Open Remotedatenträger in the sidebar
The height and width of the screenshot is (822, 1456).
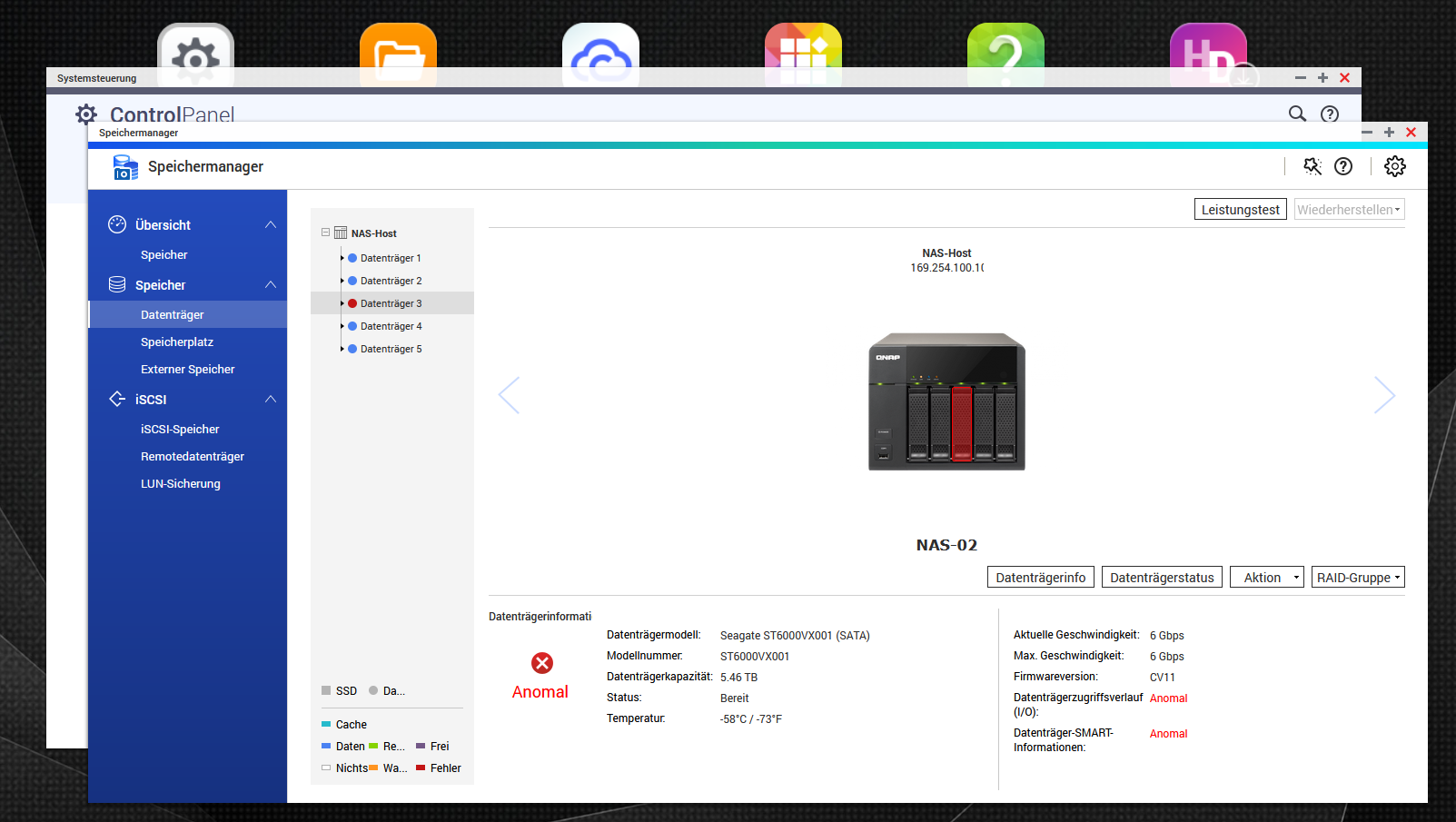[x=193, y=457]
